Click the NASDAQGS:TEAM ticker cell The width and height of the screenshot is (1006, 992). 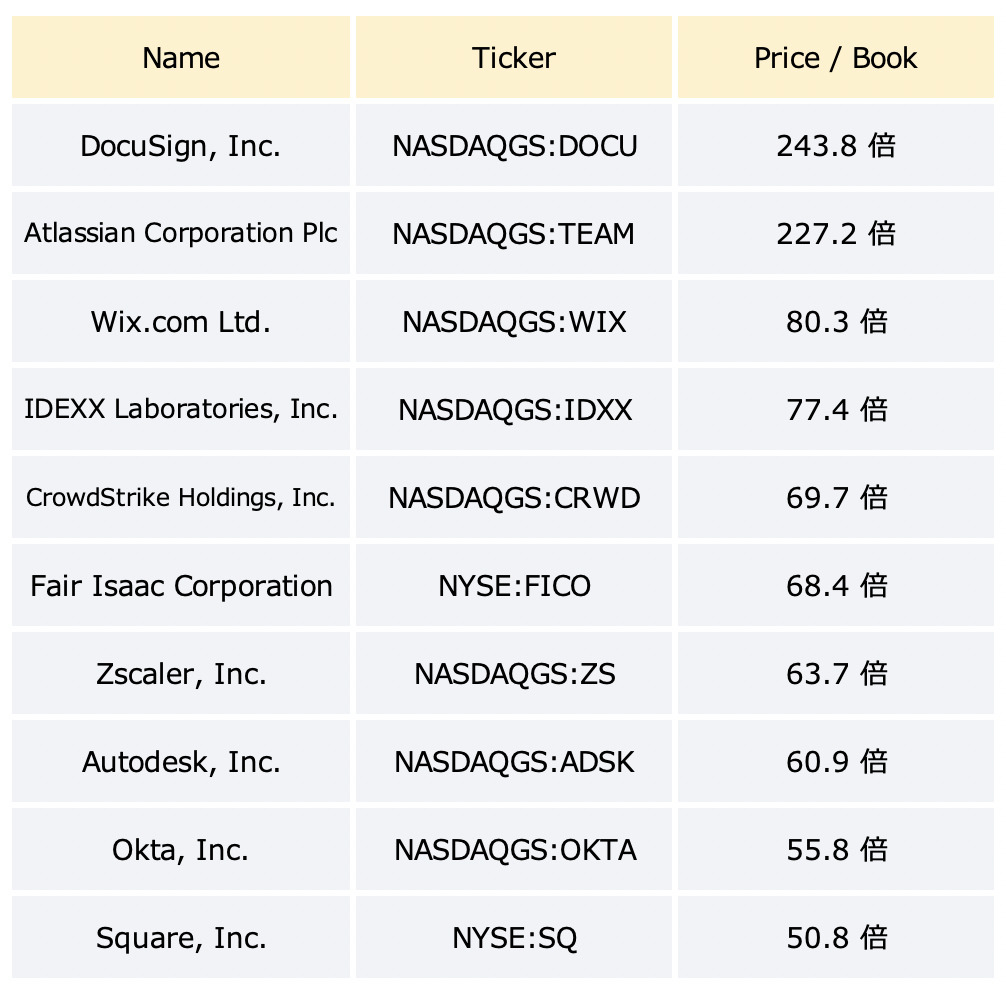pos(514,234)
